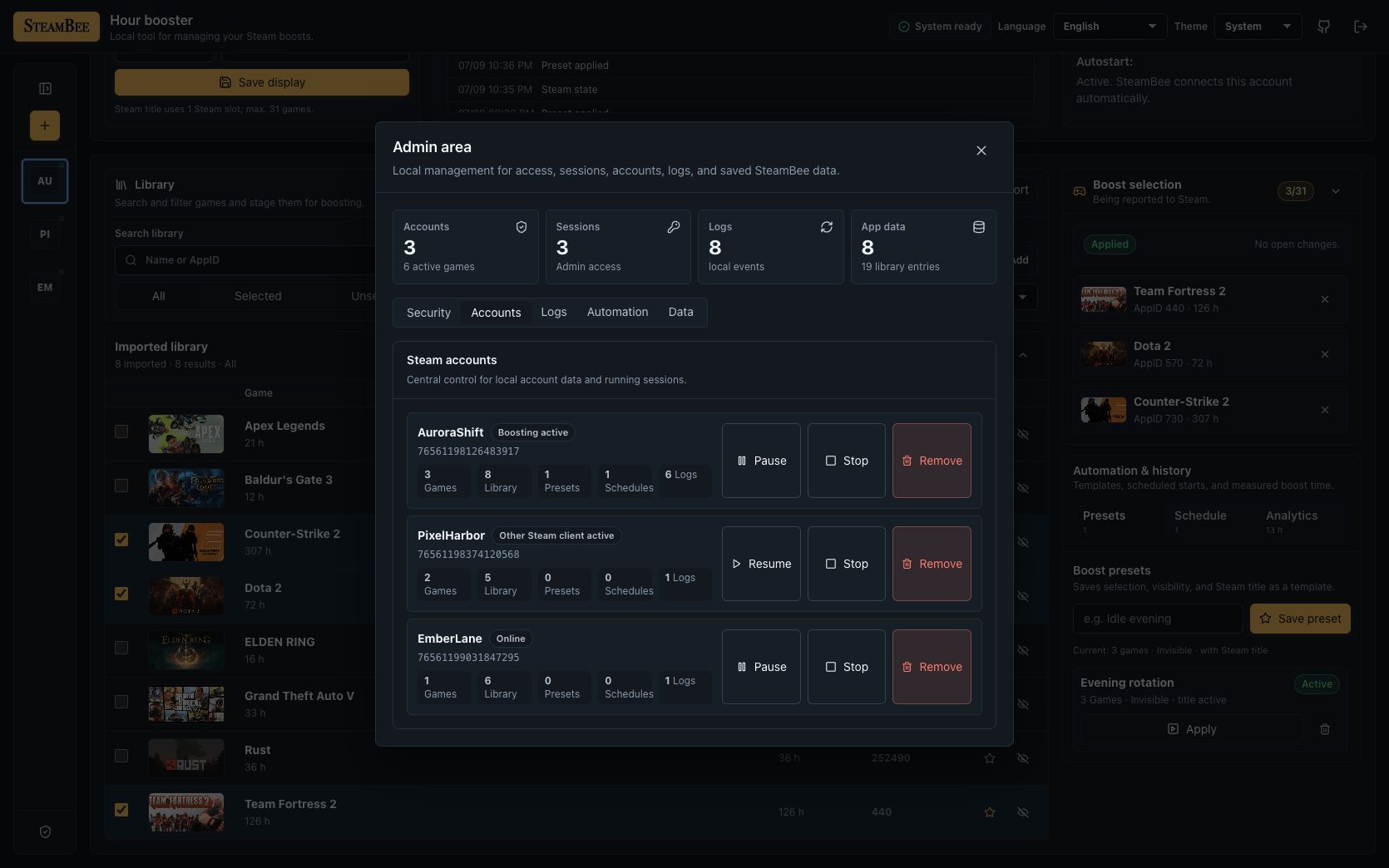This screenshot has height=868, width=1389.
Task: Click Save display button
Action: tap(262, 82)
